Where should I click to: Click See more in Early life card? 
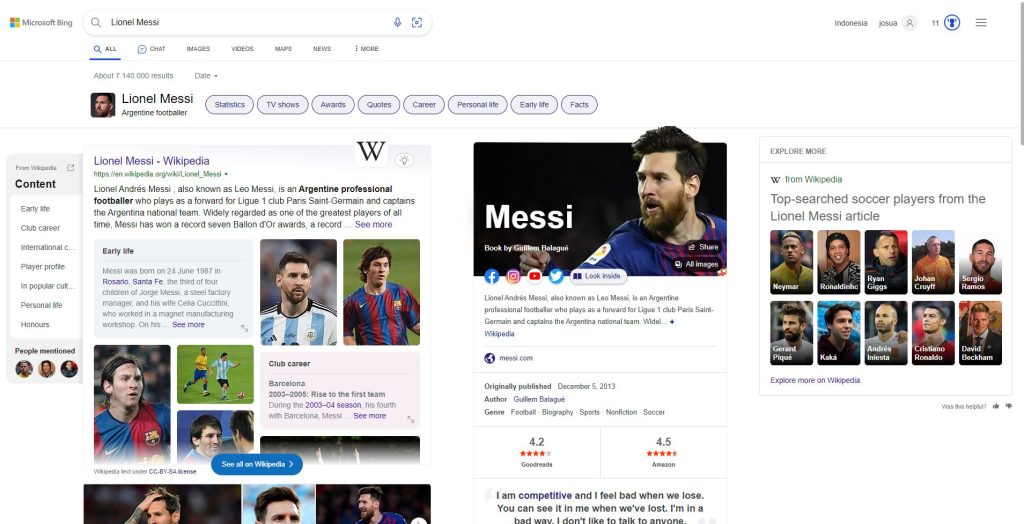point(188,325)
